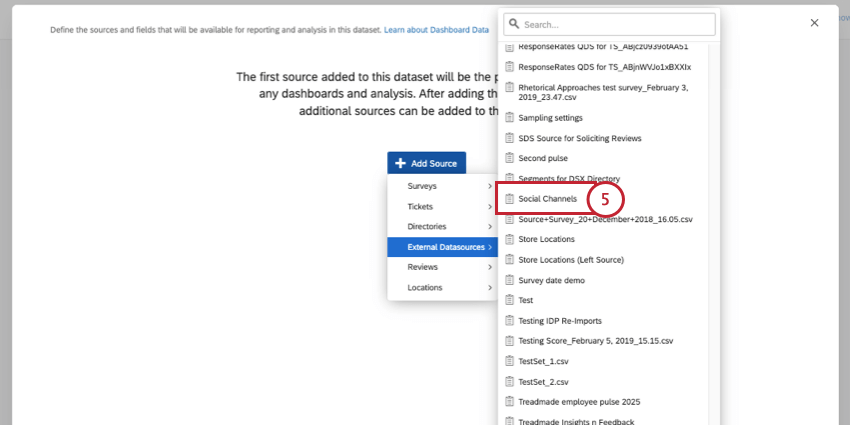Viewport: 850px width, 425px height.
Task: Click the clipboard icon beside Survey date demo
Action: (x=509, y=280)
